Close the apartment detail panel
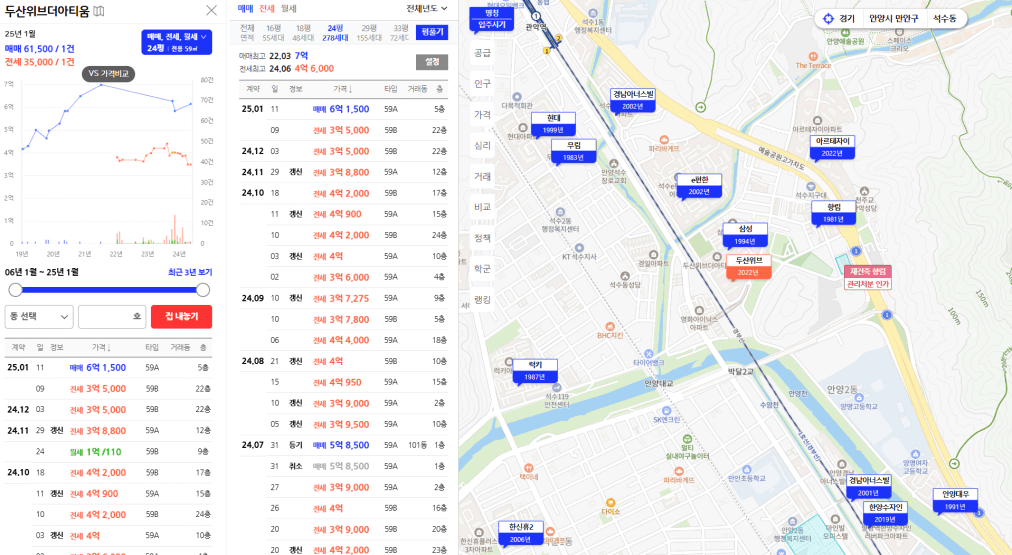The width and height of the screenshot is (1012, 555). (x=211, y=11)
